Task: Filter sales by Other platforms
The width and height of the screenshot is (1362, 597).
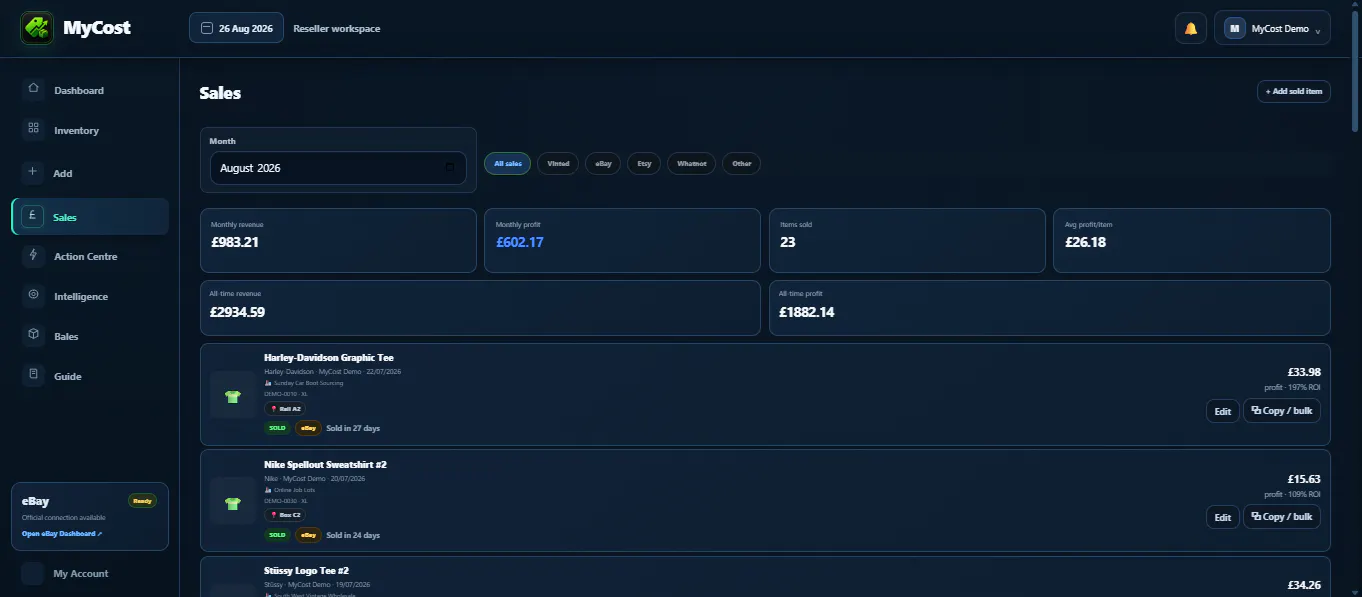Action: click(x=741, y=163)
